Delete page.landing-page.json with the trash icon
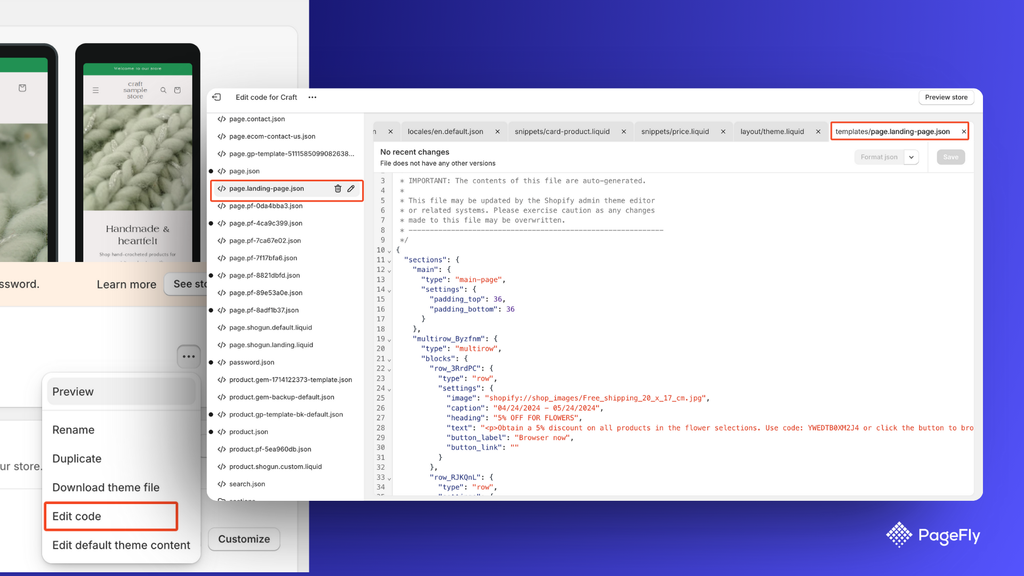1024x576 pixels. 338,189
